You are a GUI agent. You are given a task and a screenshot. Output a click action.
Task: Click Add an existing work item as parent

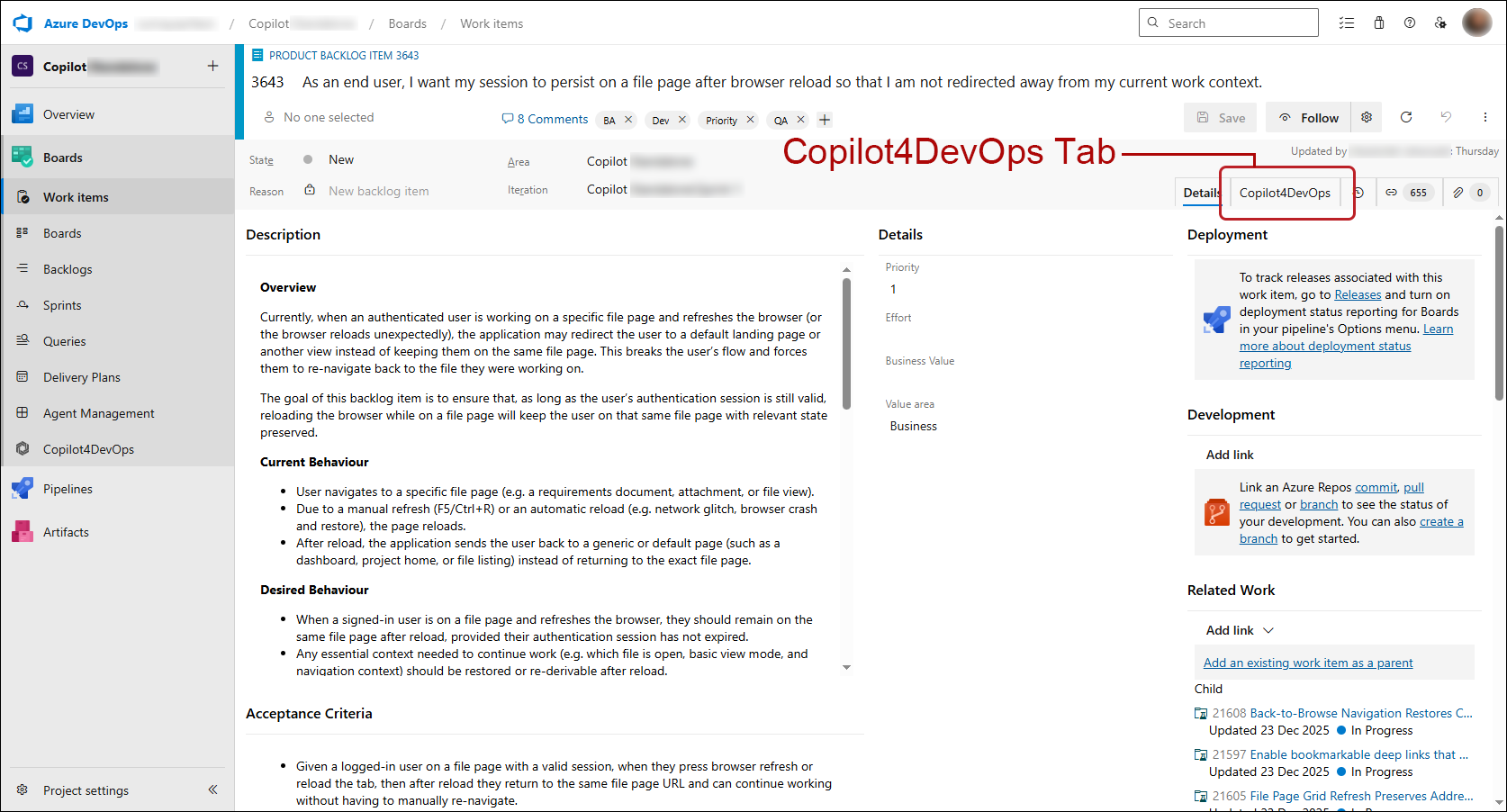click(1308, 663)
